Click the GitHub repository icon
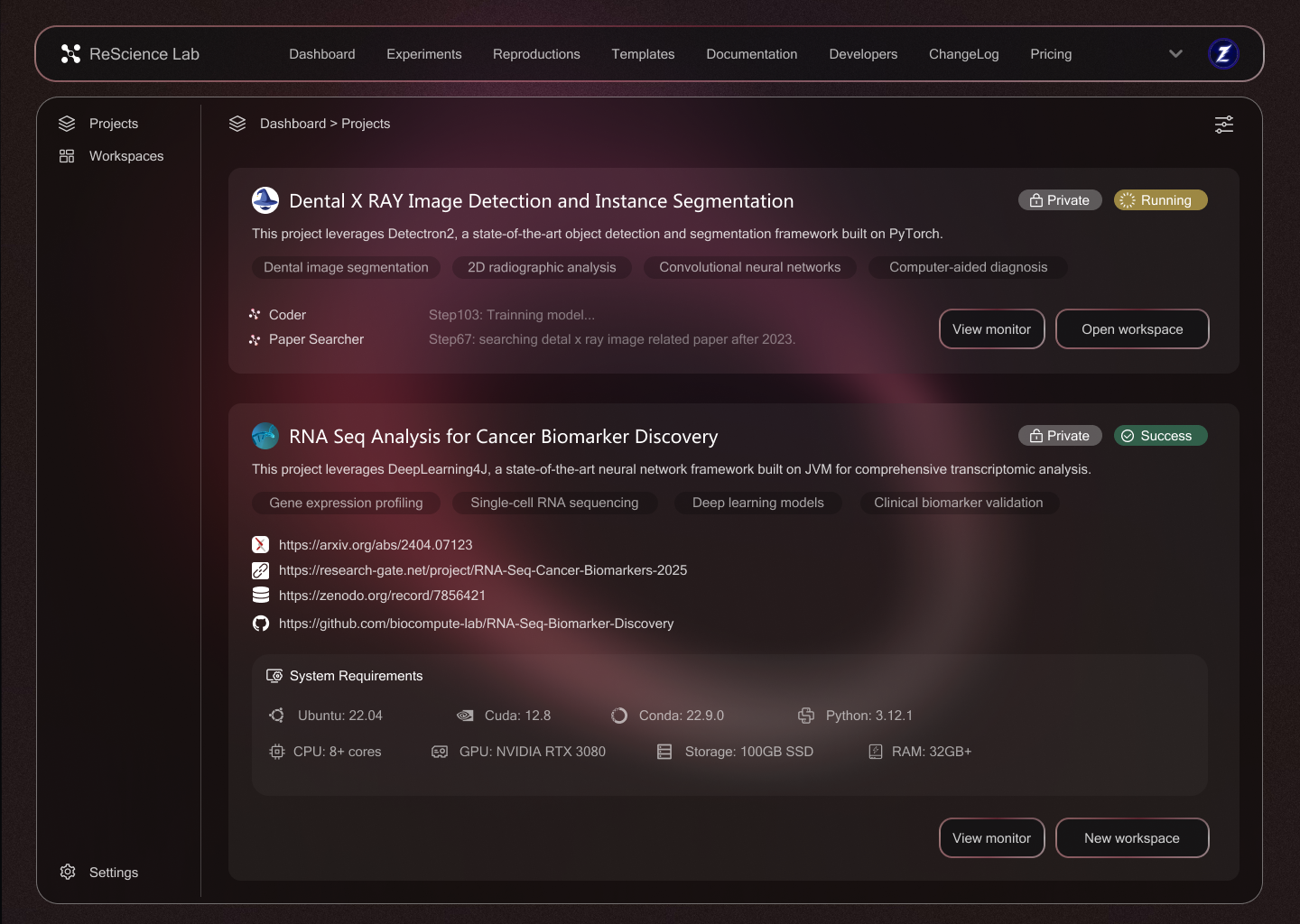Viewport: 1300px width, 924px height. click(261, 624)
